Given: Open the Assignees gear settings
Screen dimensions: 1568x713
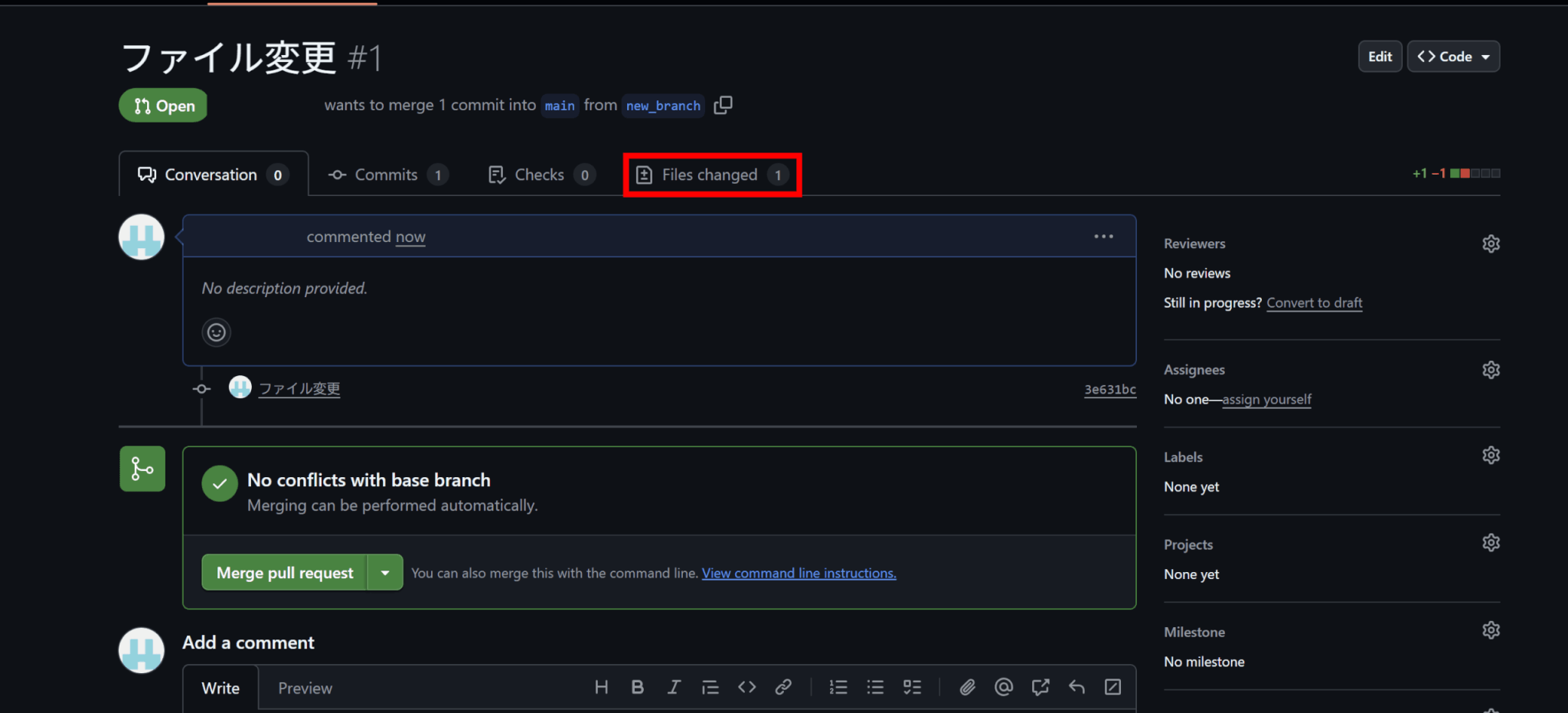Looking at the screenshot, I should pos(1491,370).
